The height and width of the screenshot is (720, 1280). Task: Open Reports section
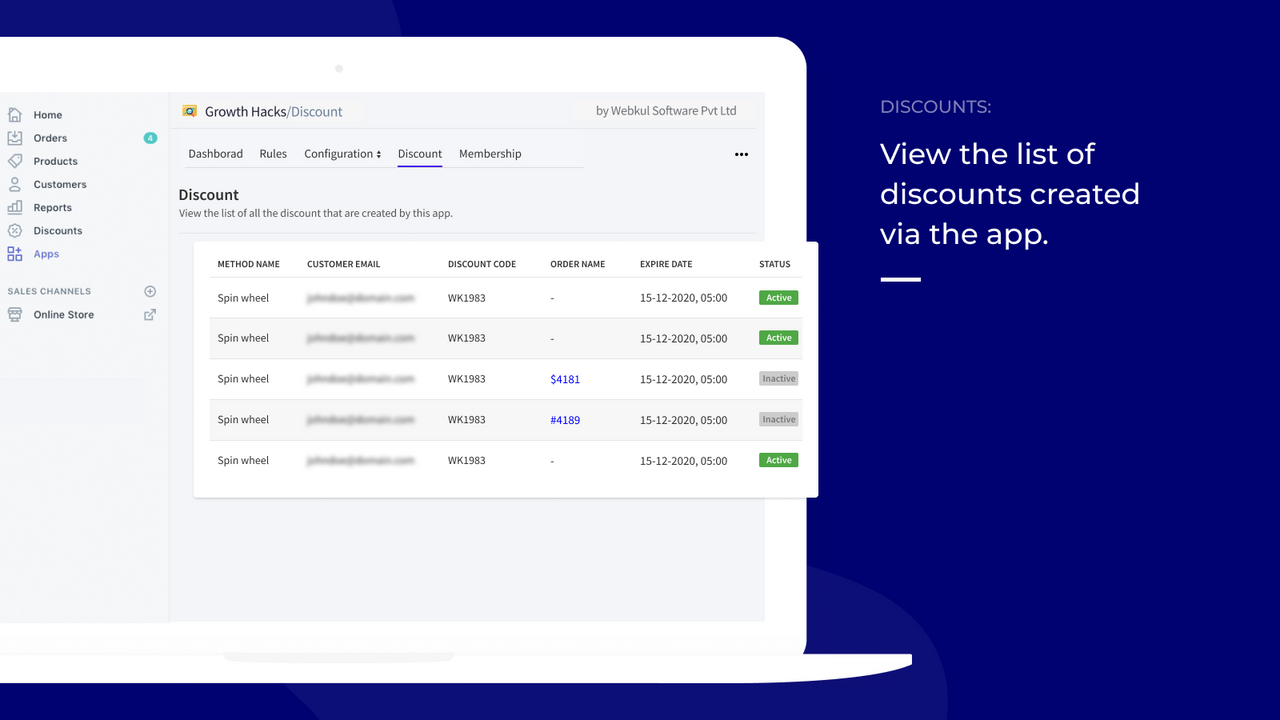(53, 207)
